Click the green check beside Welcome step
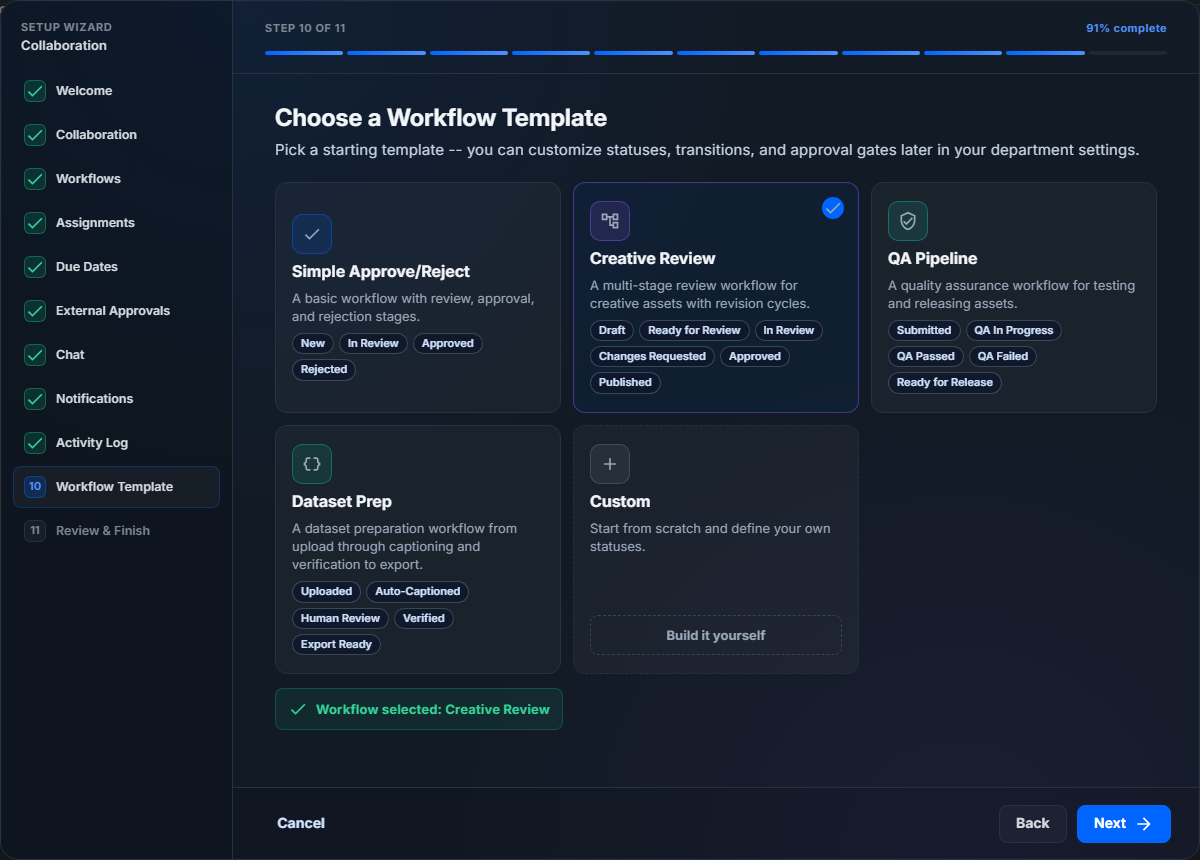 pos(35,91)
